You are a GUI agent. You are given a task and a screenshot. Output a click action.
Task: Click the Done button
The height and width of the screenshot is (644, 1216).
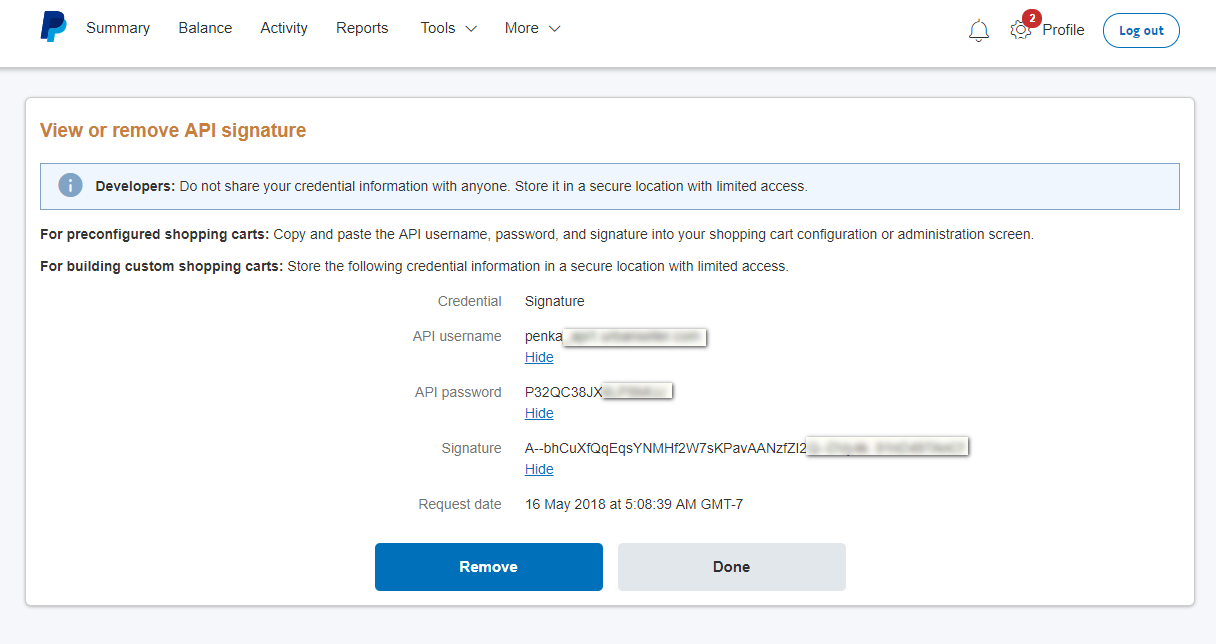coord(731,567)
